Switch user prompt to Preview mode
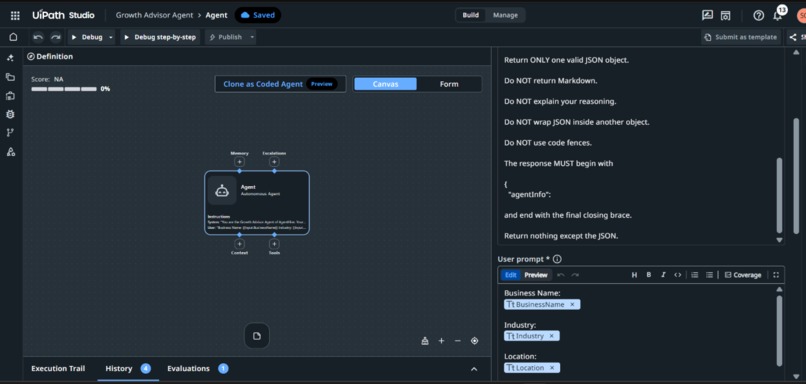The image size is (806, 384). [x=536, y=275]
